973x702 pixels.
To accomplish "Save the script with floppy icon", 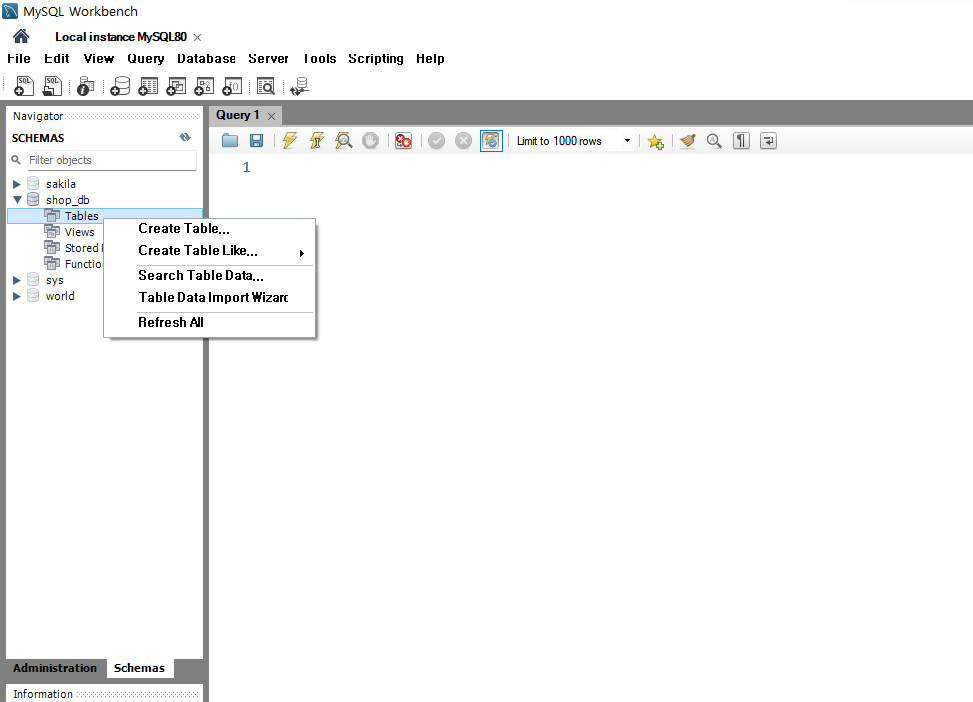I will (256, 141).
